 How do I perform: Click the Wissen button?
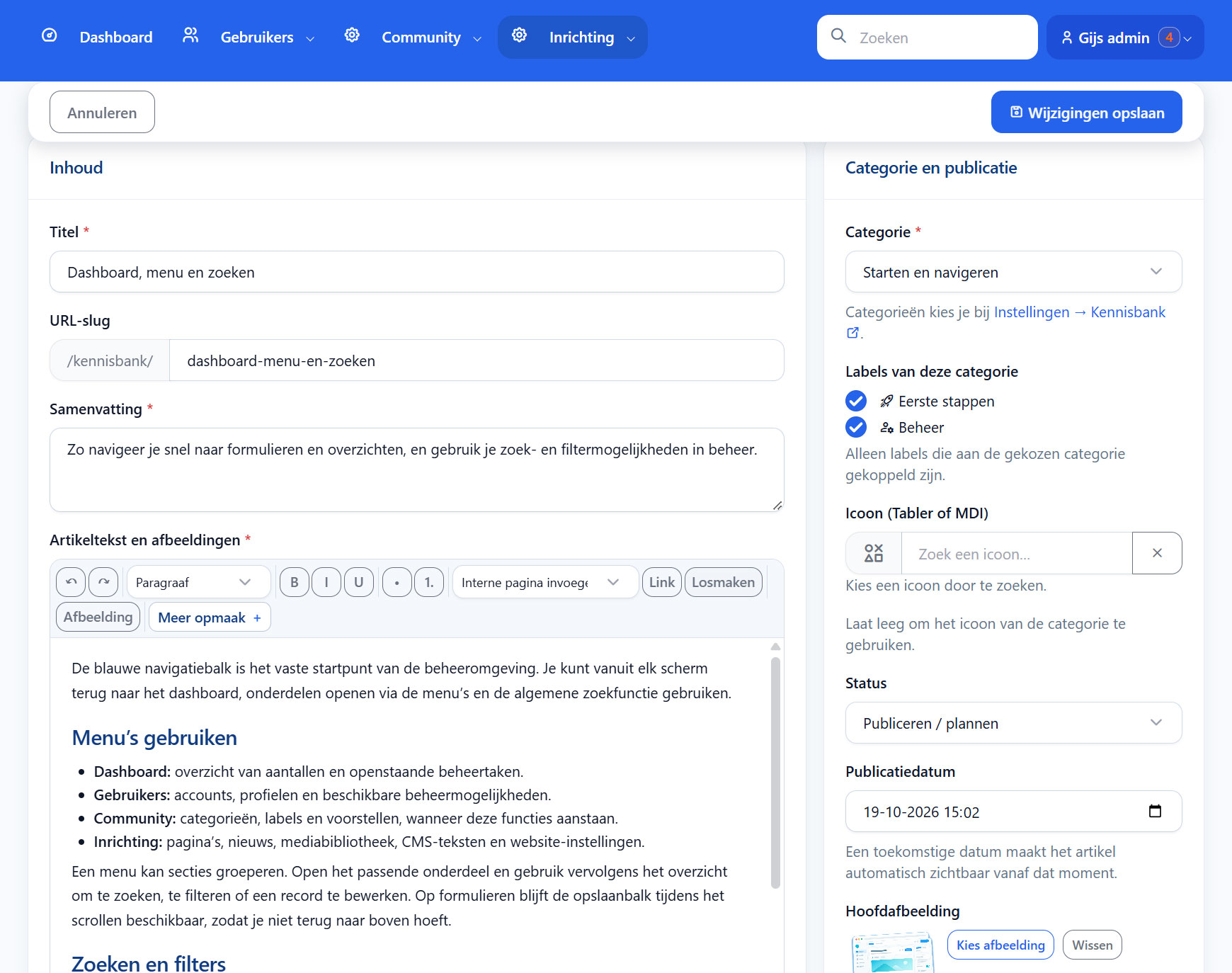click(x=1093, y=945)
